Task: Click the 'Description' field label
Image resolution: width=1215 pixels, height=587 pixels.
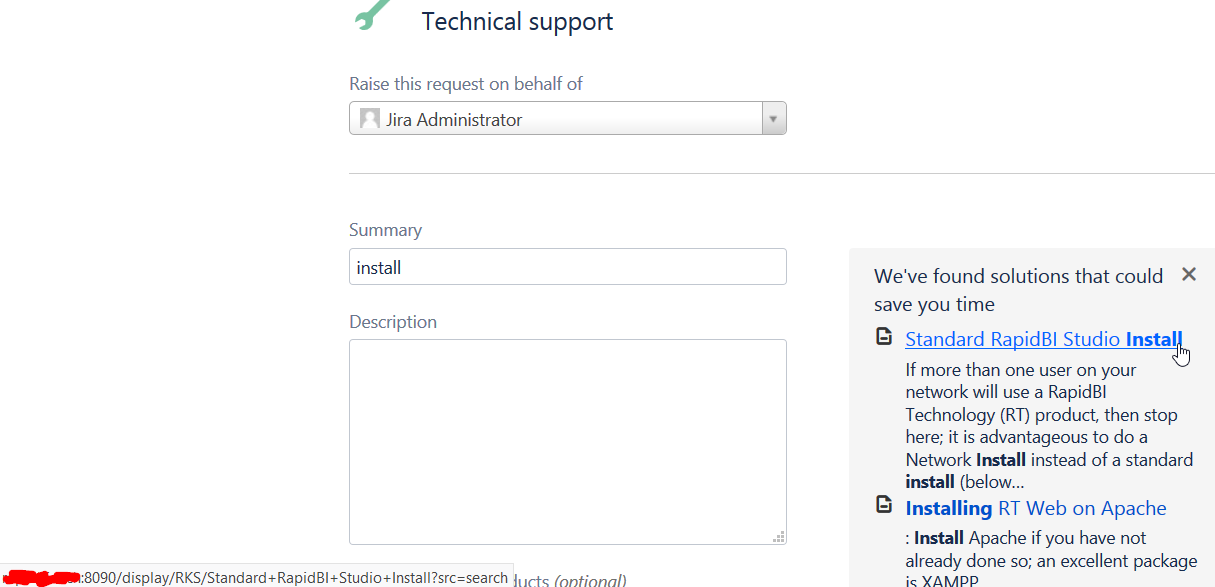Action: 393,322
